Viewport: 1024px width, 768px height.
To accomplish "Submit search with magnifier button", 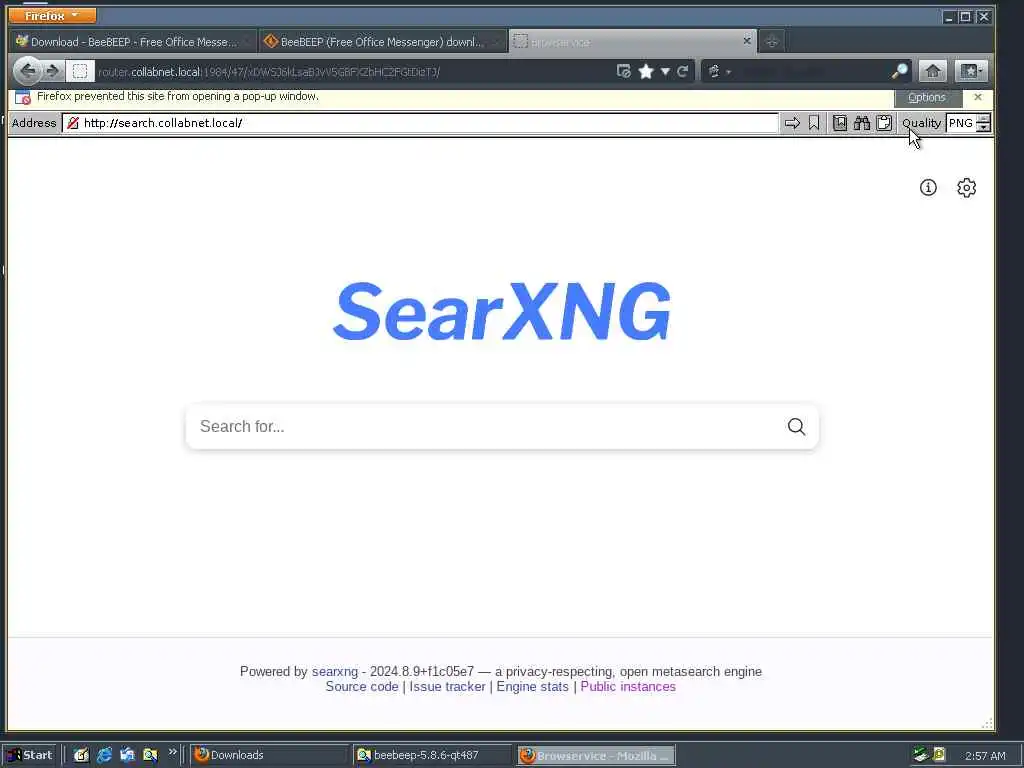I will [796, 426].
